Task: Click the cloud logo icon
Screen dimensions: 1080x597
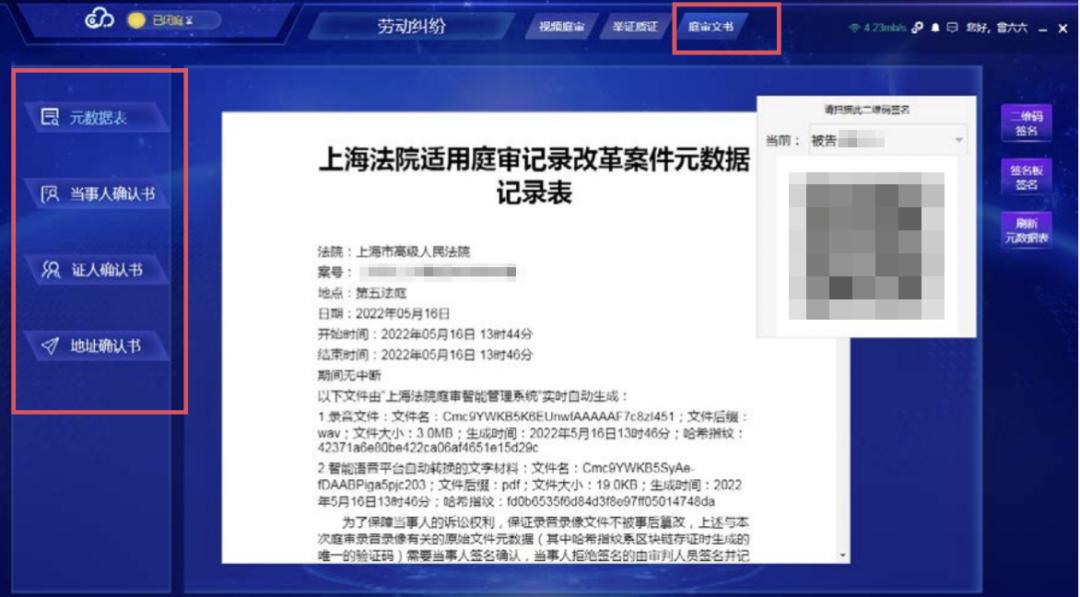Action: pyautogui.click(x=99, y=20)
